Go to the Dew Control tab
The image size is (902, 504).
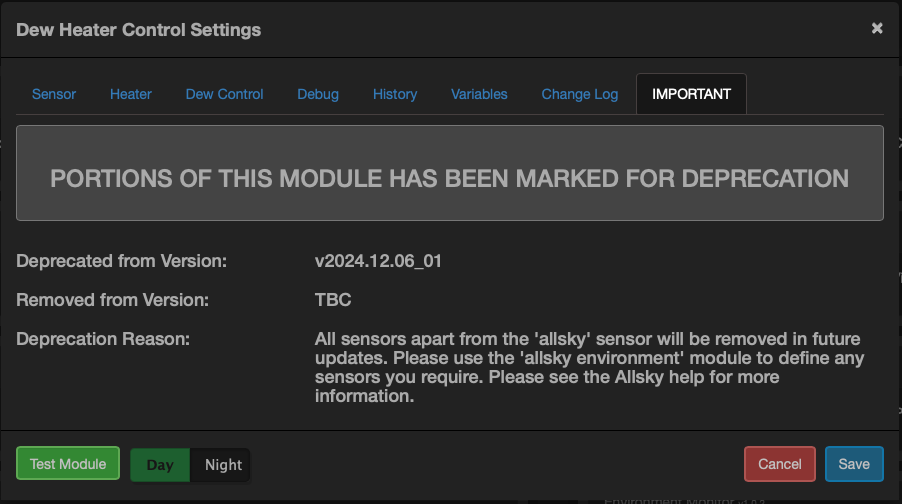pyautogui.click(x=225, y=94)
